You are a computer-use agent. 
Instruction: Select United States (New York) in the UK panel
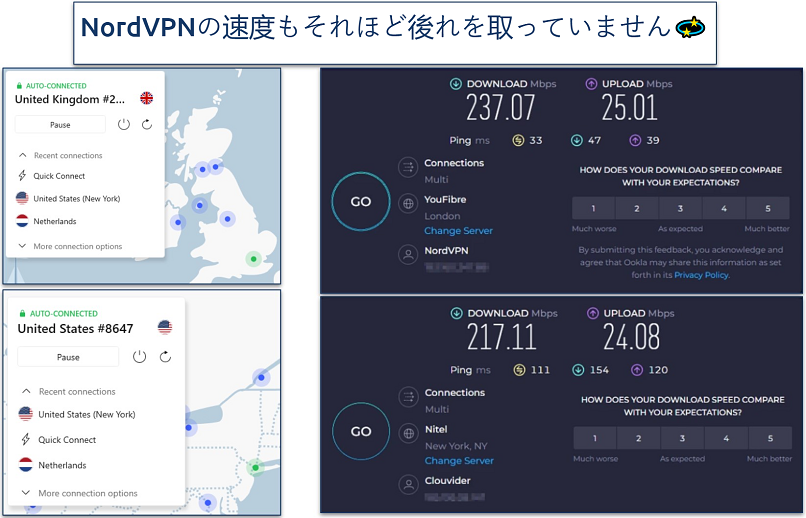click(x=77, y=198)
